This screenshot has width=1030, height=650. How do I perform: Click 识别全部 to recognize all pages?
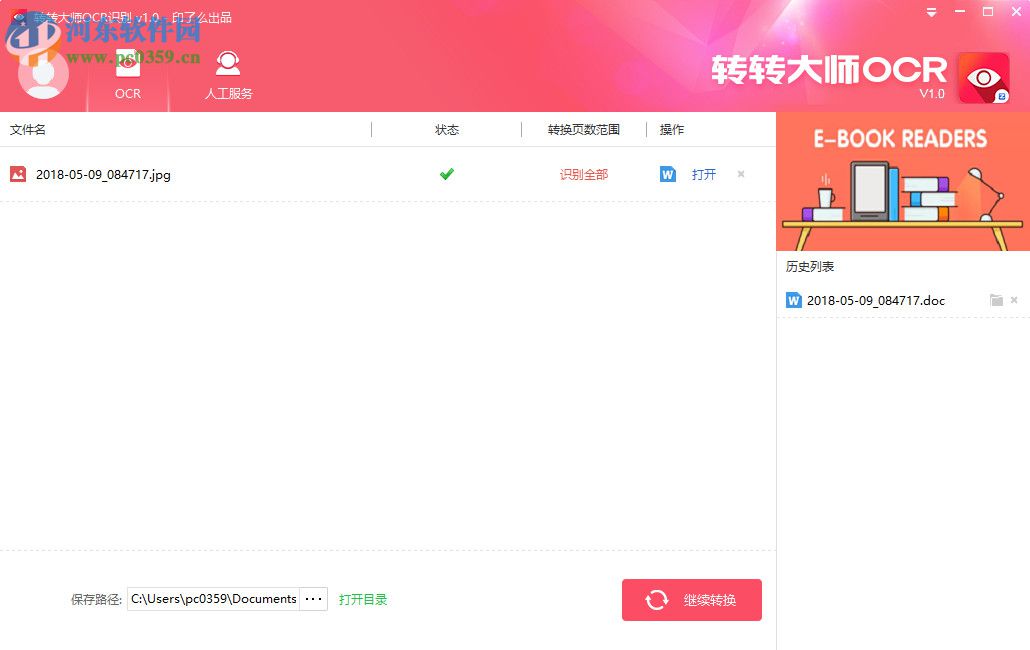coord(583,174)
